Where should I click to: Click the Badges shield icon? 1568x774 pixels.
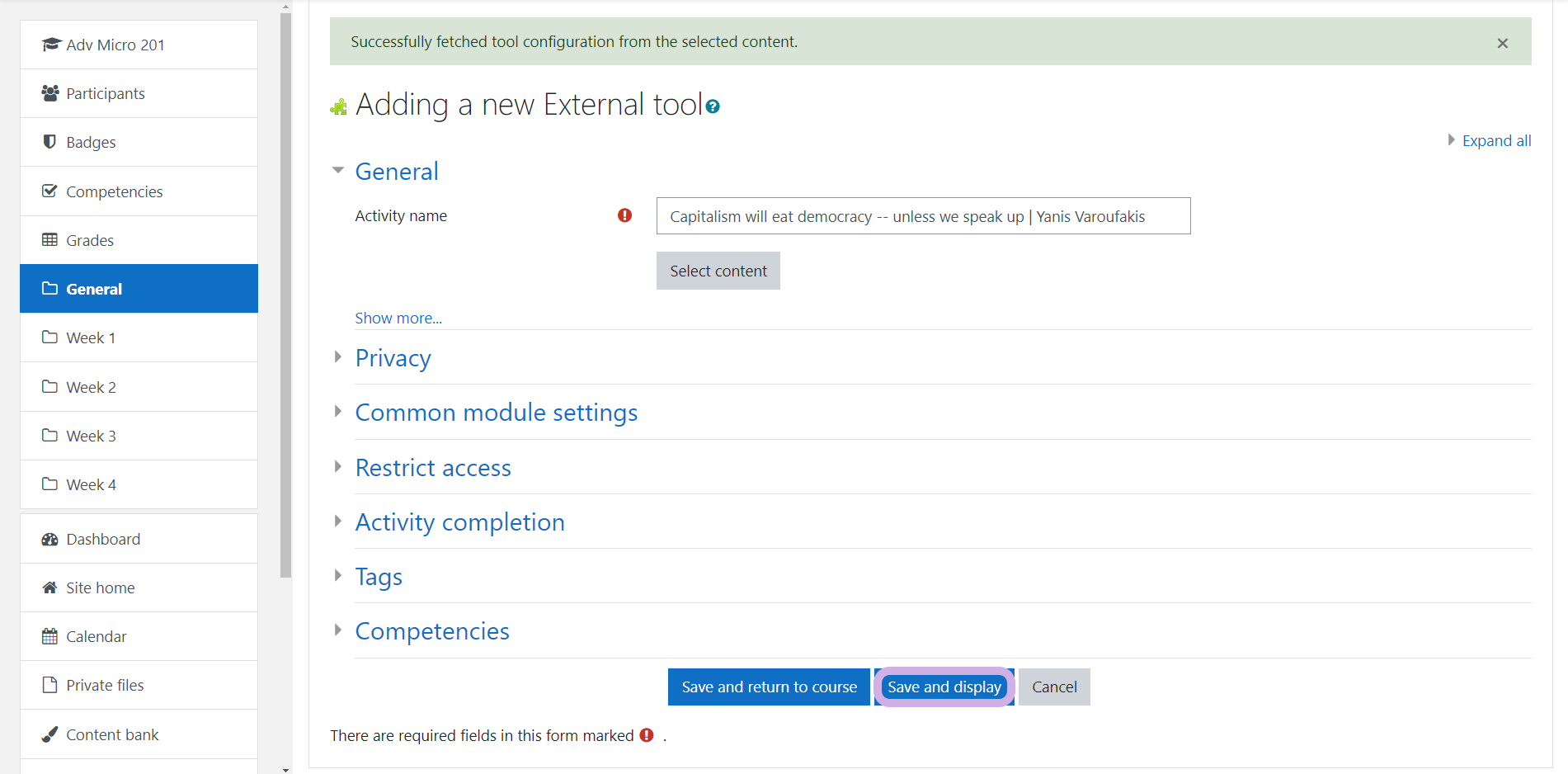[50, 142]
